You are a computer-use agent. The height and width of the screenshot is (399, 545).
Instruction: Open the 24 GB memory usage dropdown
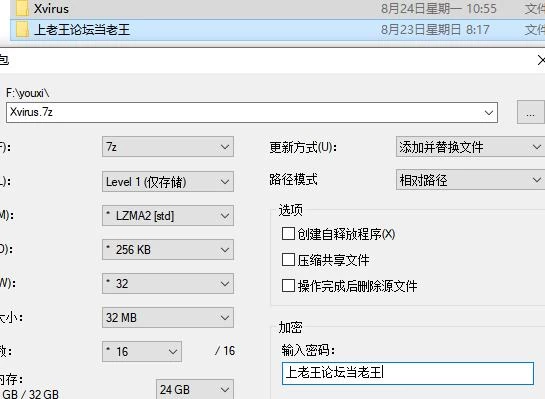pos(195,389)
